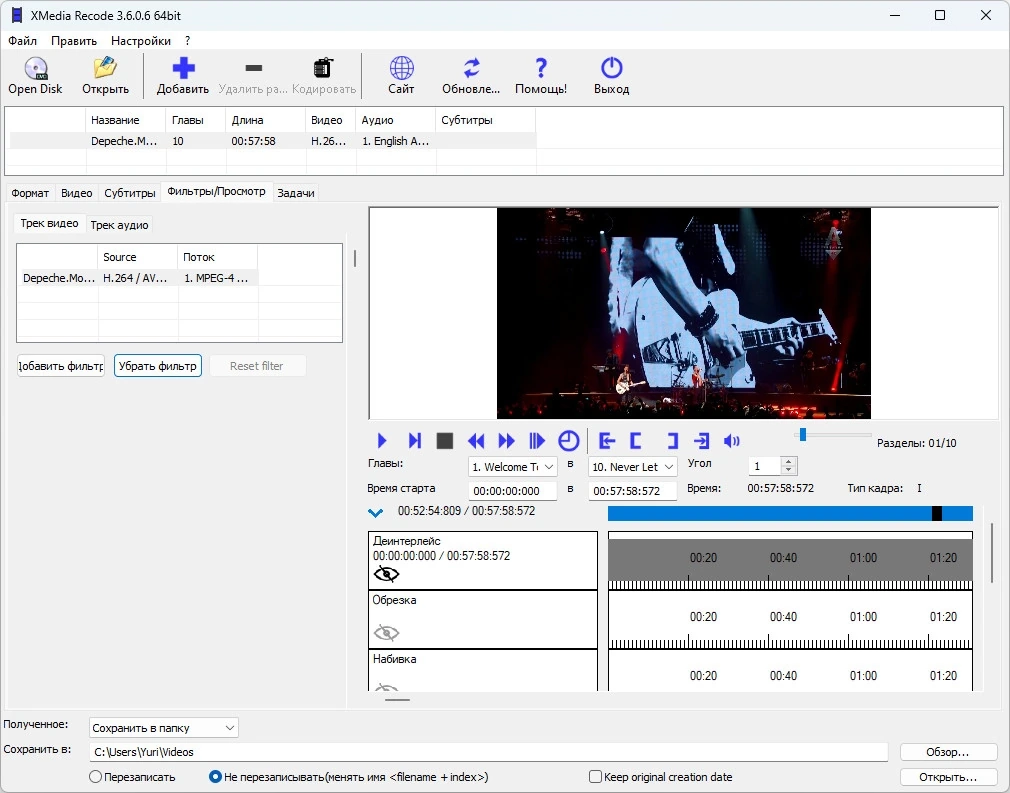Click the Длина column header
1010x793 pixels.
(x=265, y=120)
